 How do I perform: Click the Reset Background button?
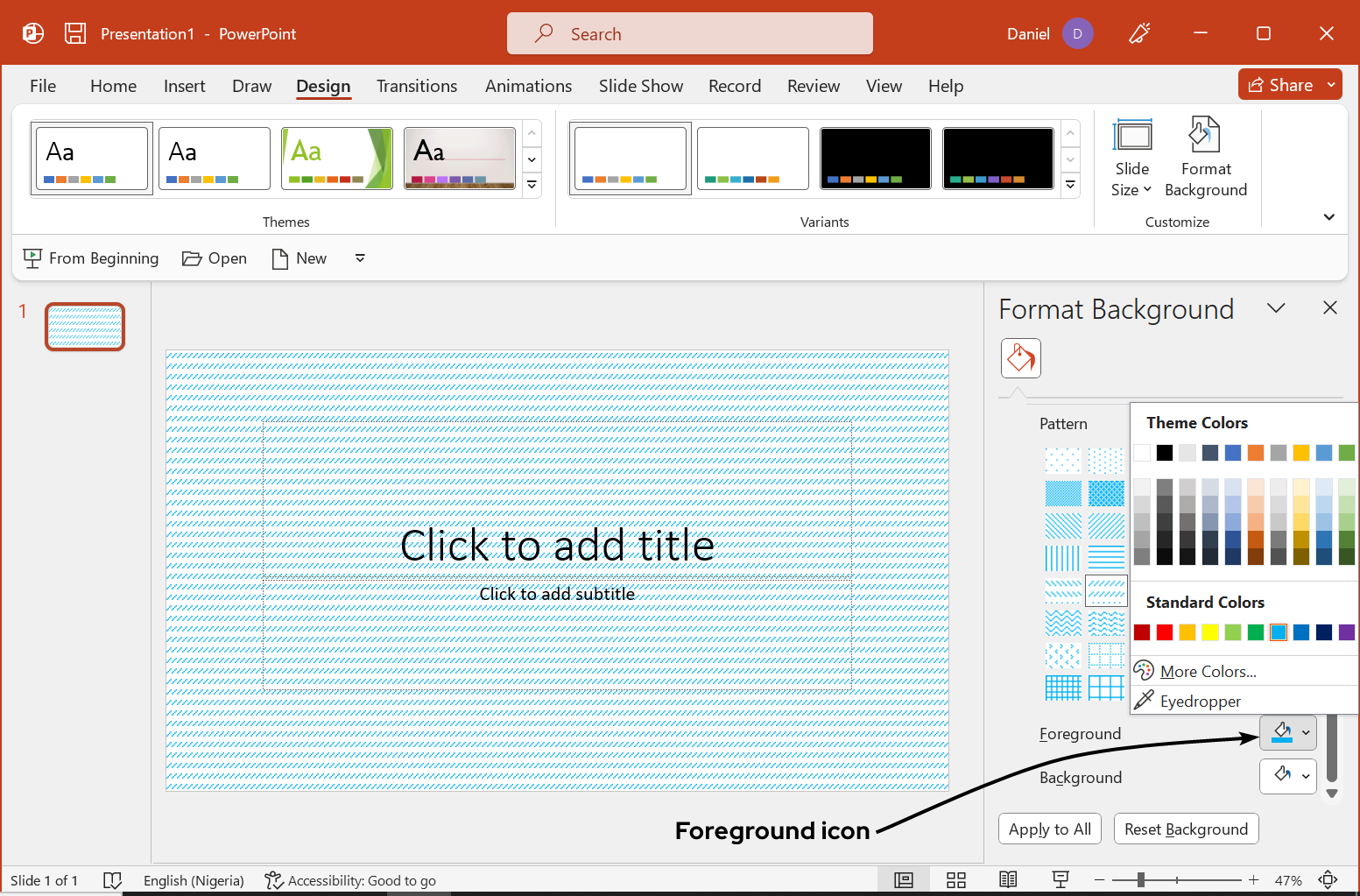point(1186,829)
